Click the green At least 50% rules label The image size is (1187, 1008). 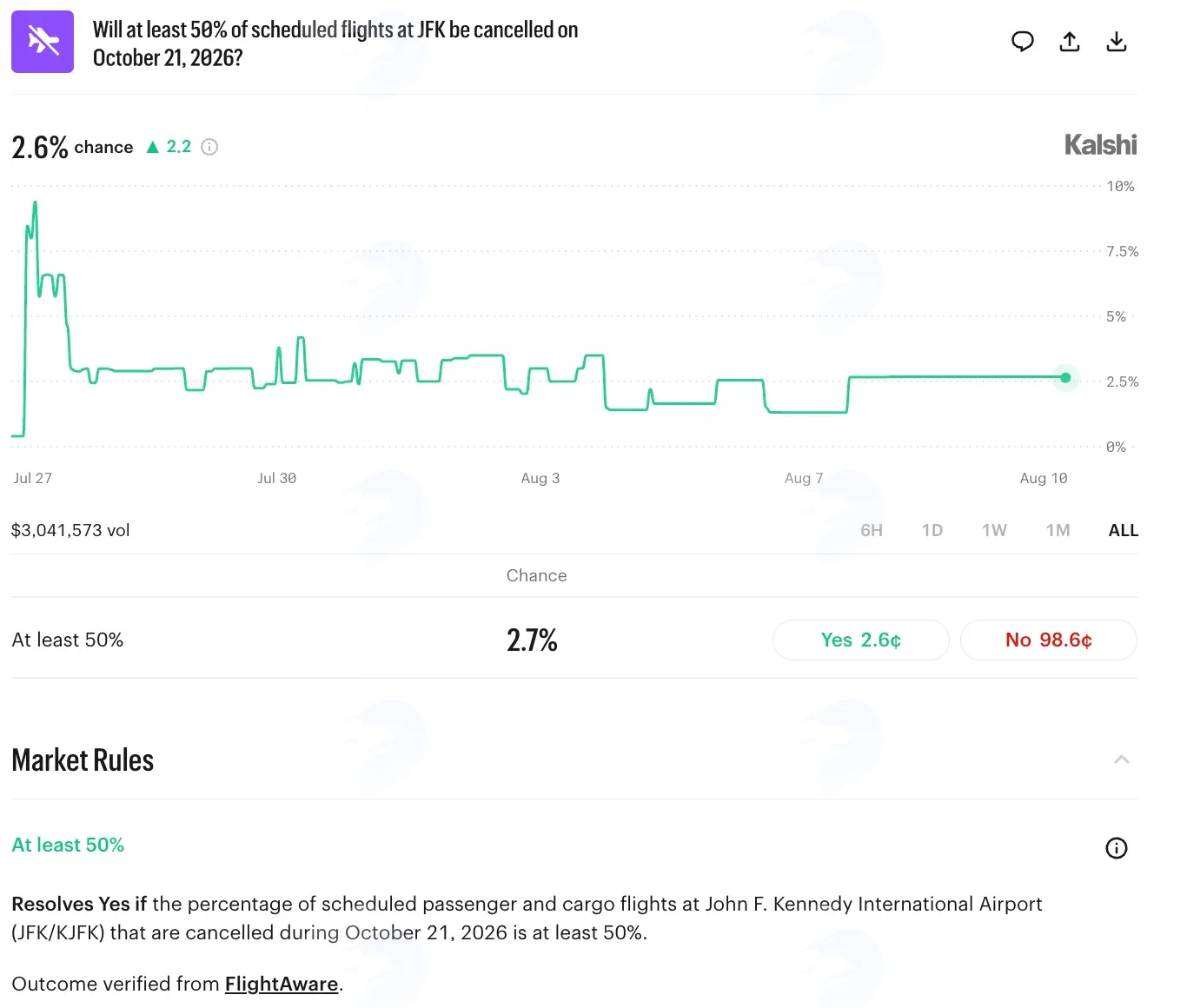(x=68, y=845)
